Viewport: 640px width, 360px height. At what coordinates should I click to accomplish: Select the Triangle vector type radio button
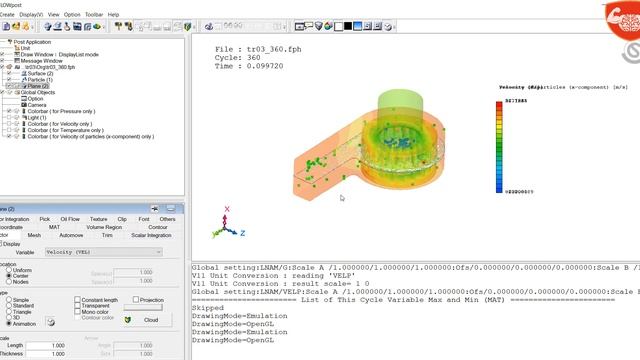pyautogui.click(x=9, y=312)
